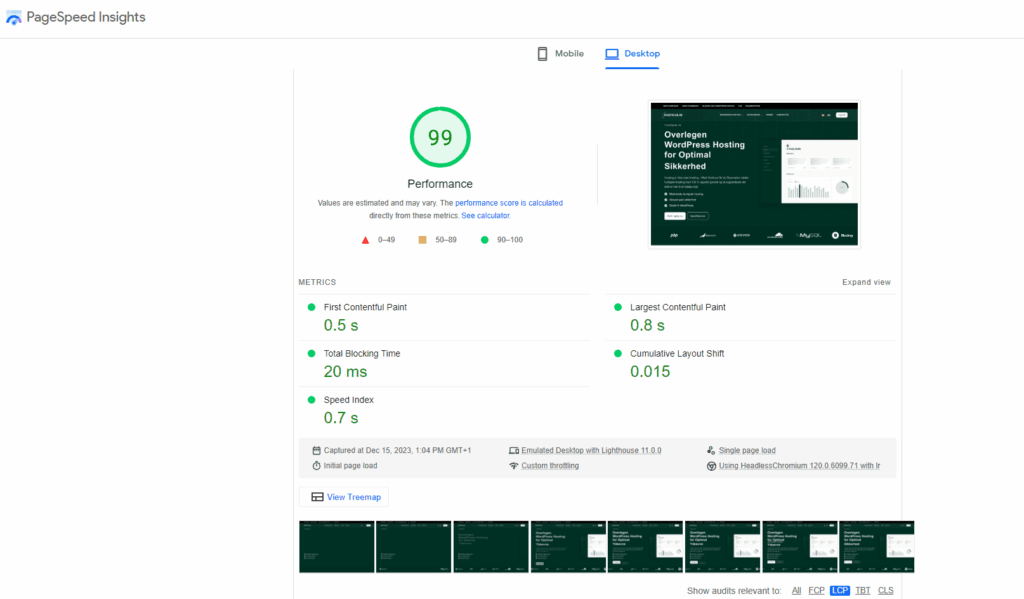
Task: Click the icon next to Single page load
Action: [709, 450]
